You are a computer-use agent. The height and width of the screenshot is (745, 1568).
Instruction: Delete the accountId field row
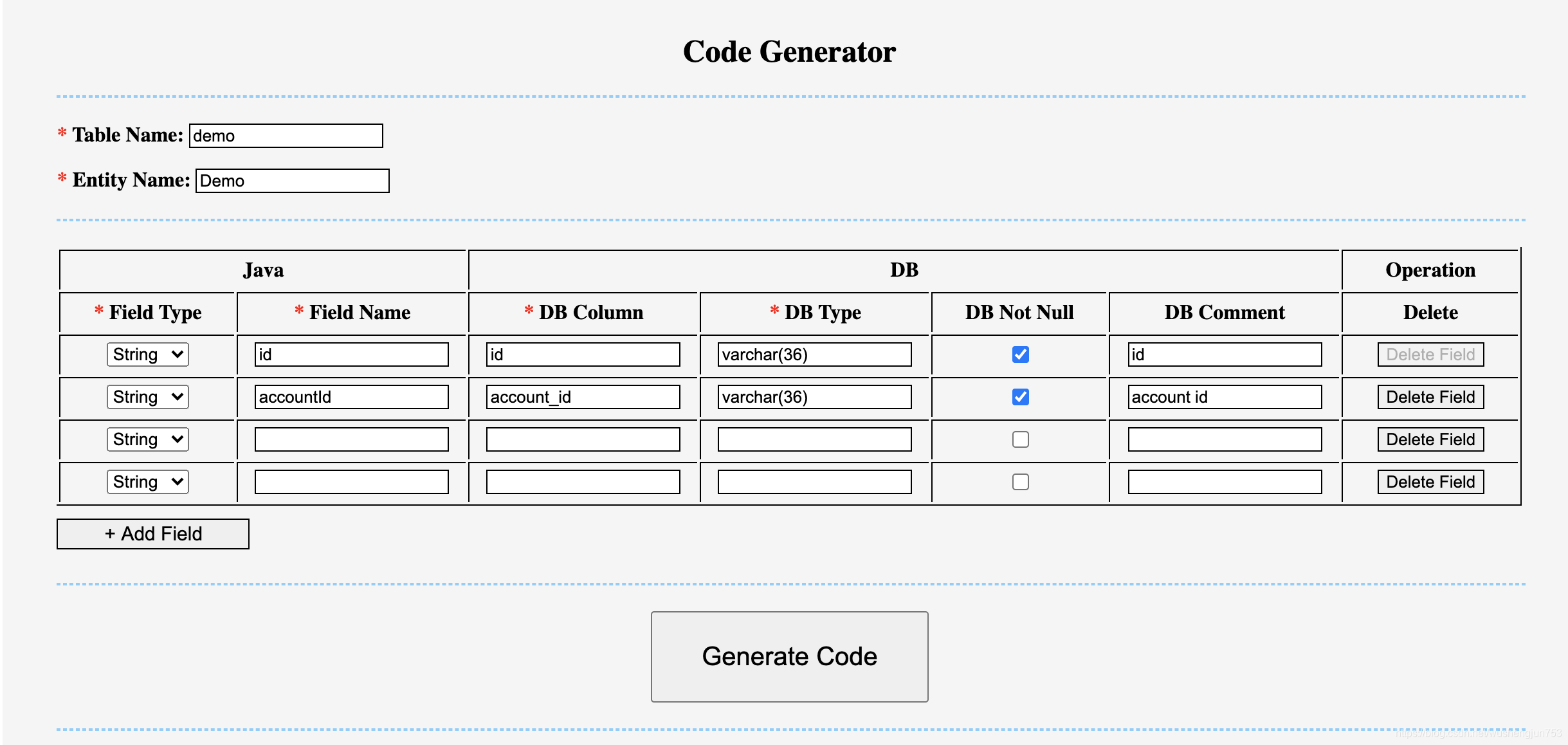coord(1430,397)
